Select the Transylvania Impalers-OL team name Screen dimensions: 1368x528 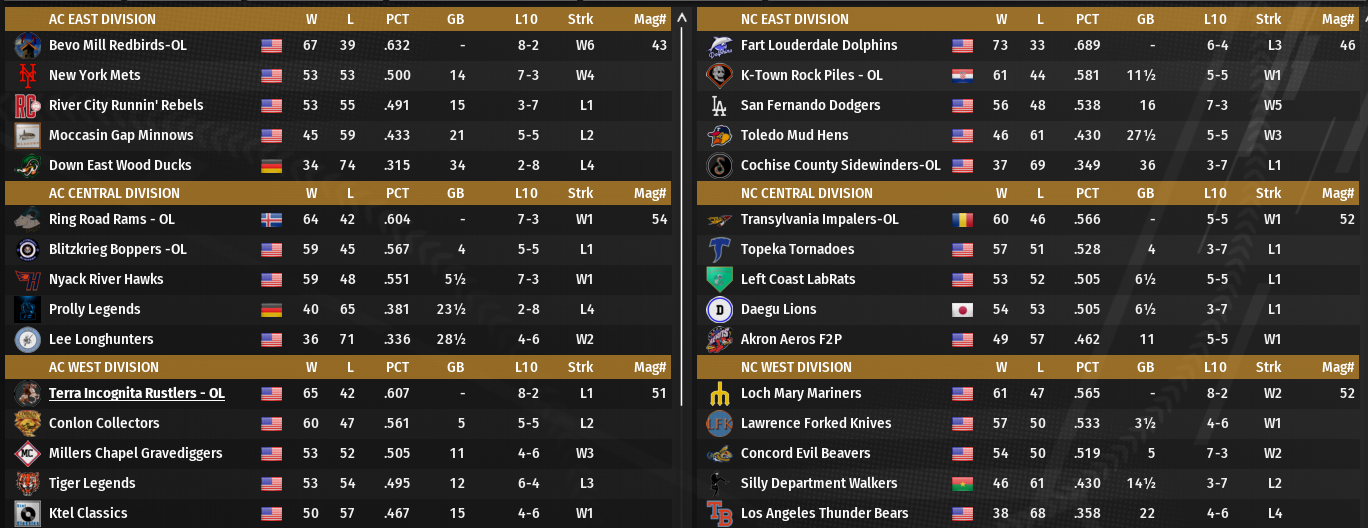819,219
